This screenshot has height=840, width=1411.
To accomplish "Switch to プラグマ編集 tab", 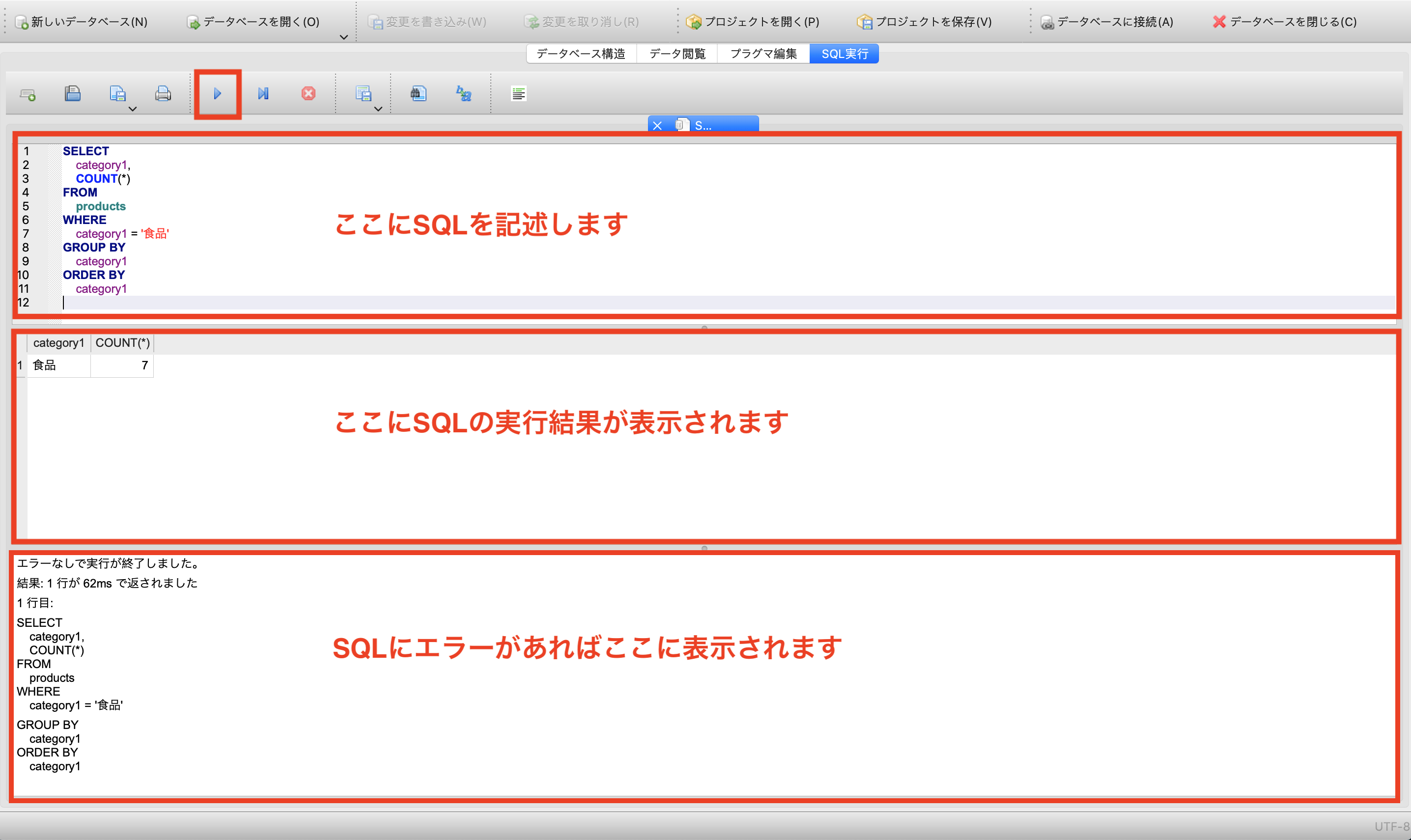I will click(763, 54).
